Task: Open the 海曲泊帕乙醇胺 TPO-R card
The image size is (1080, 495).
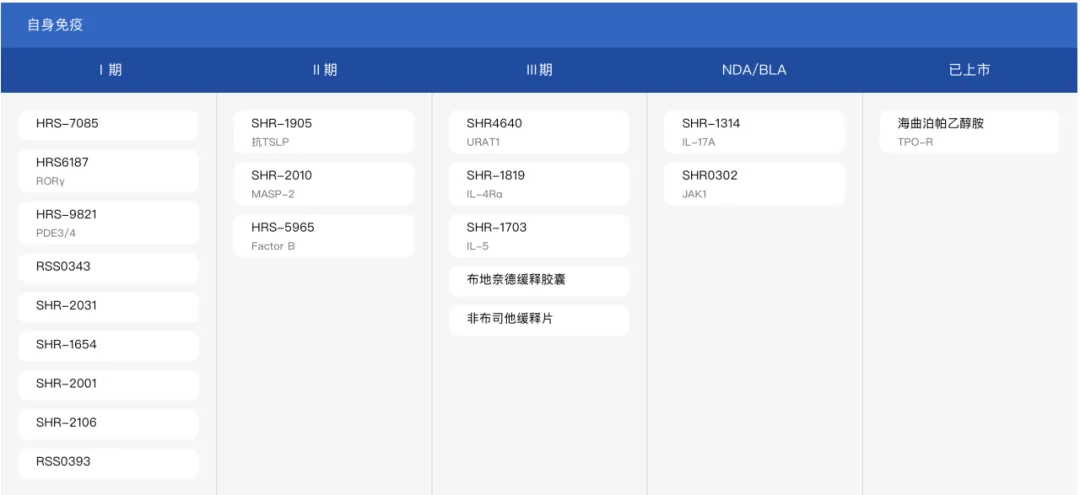Action: 969,132
